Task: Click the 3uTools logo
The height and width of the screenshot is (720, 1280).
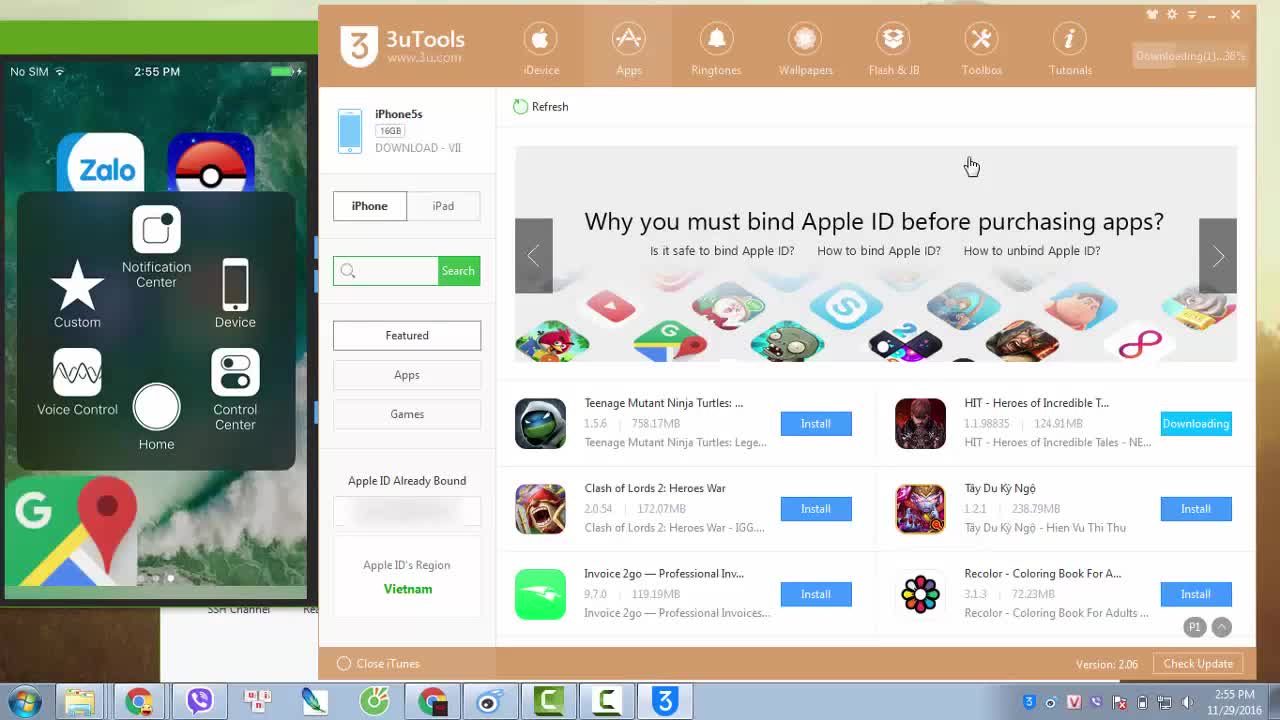Action: pyautogui.click(x=402, y=45)
